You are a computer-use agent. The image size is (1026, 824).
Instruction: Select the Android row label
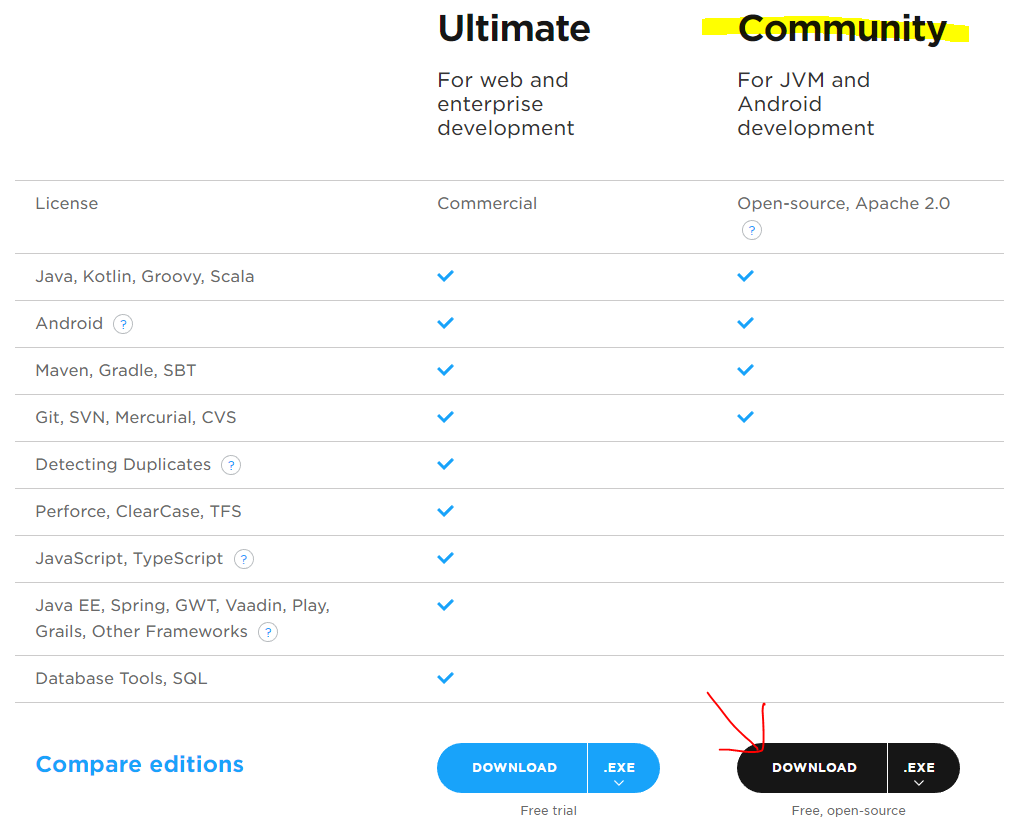69,323
